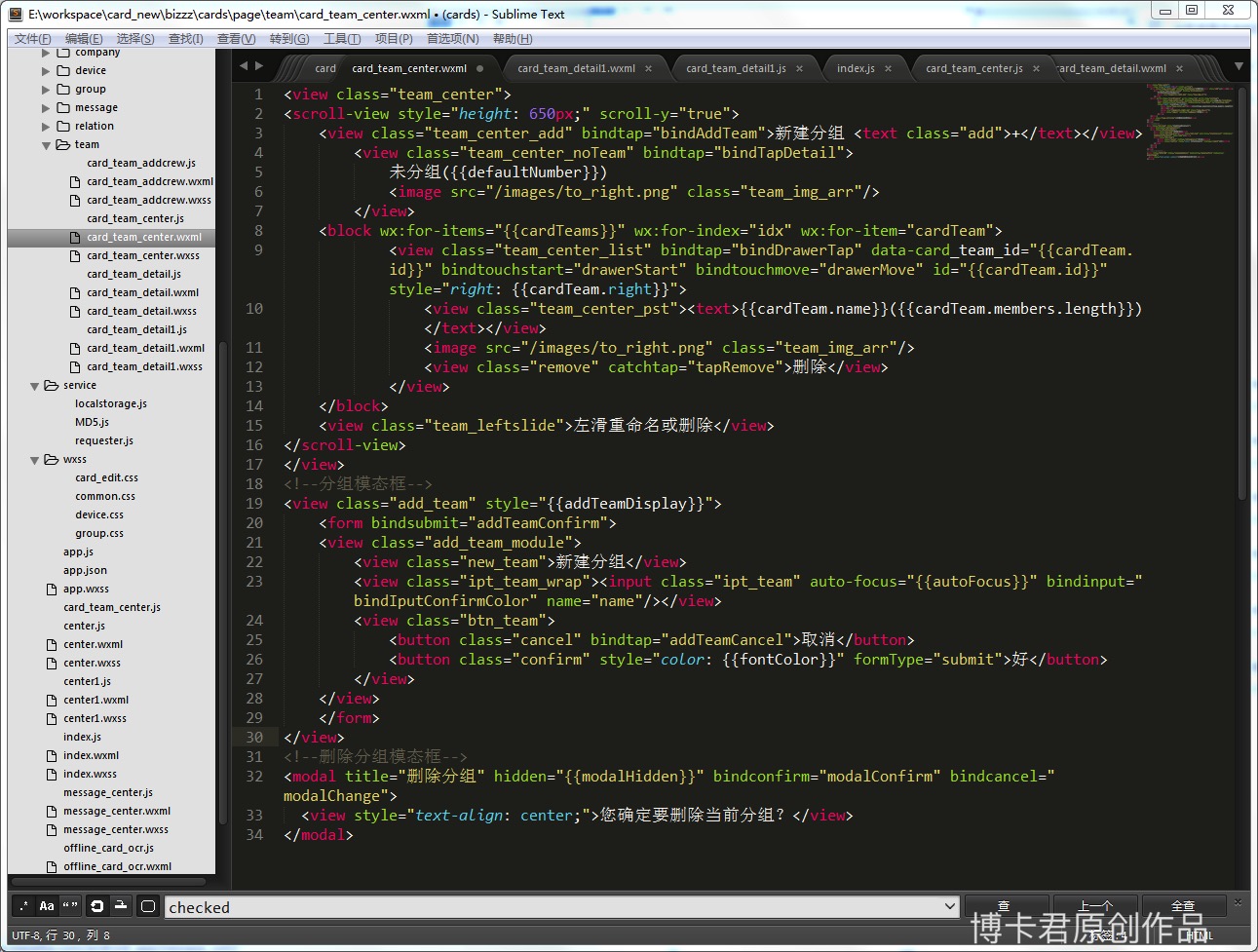
Task: Toggle regular expression search mode
Action: coord(23,906)
